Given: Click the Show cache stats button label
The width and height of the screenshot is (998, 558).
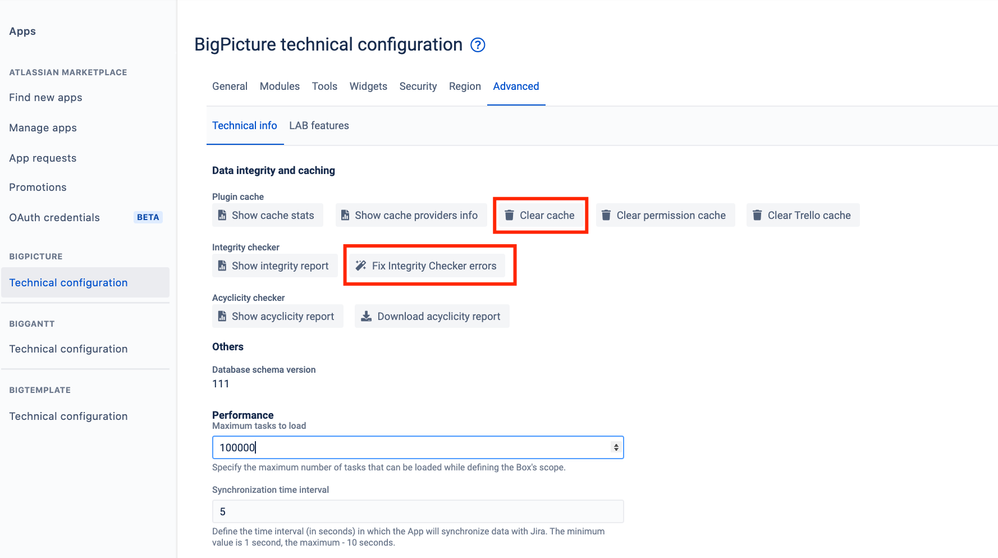Looking at the screenshot, I should pos(272,215).
